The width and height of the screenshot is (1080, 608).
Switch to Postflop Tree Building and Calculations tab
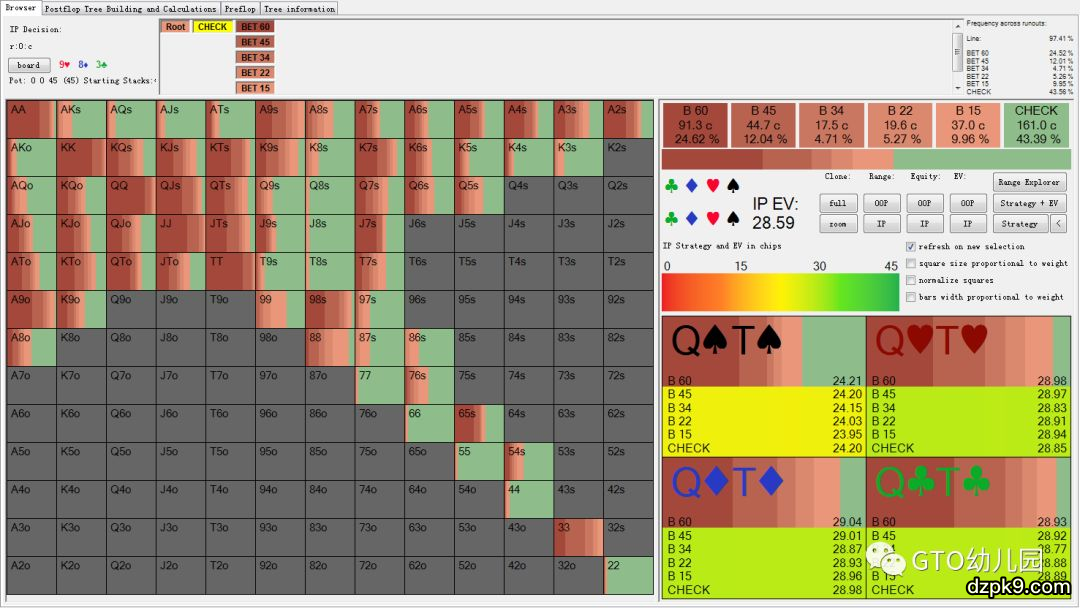click(130, 8)
